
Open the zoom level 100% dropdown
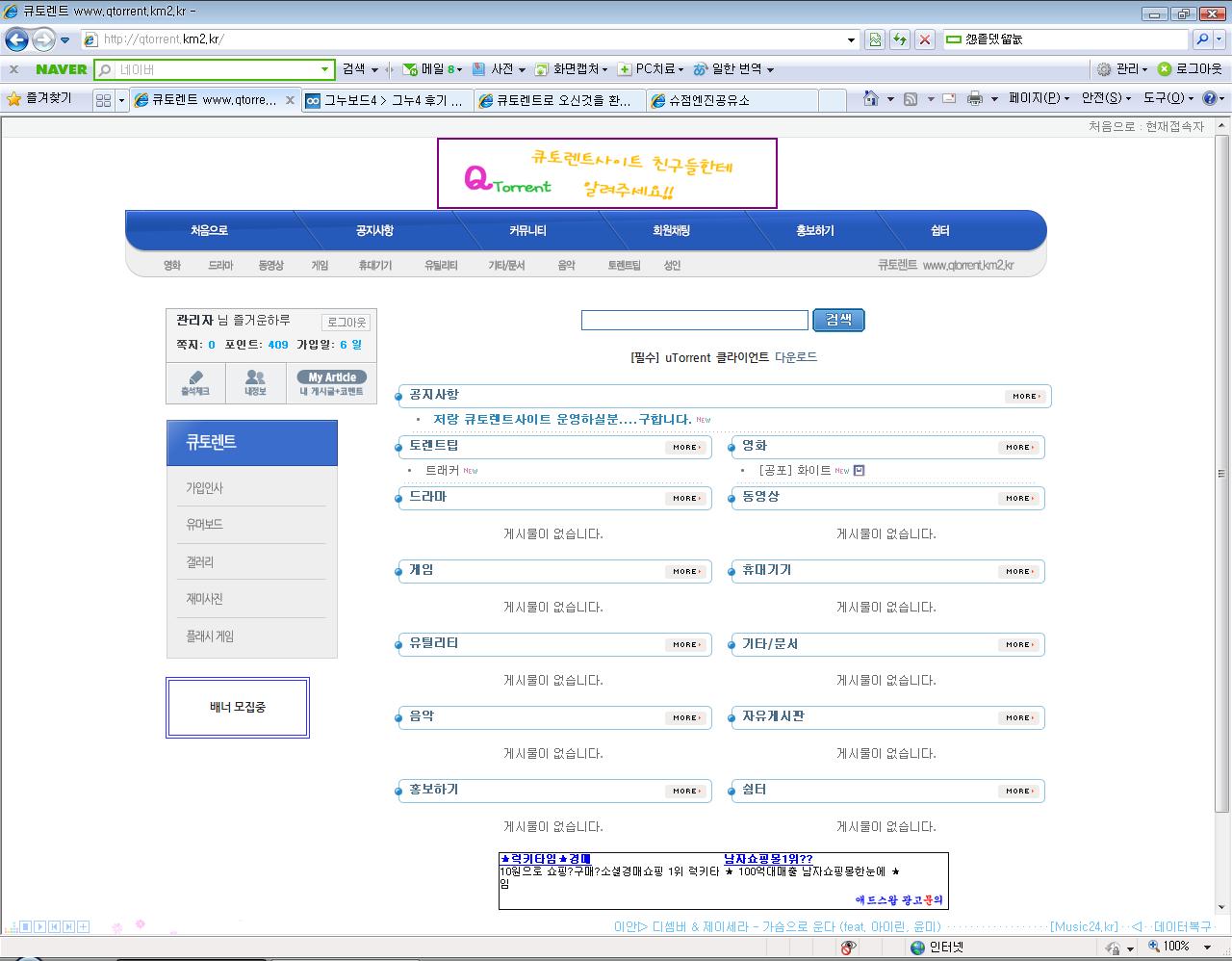(1200, 948)
